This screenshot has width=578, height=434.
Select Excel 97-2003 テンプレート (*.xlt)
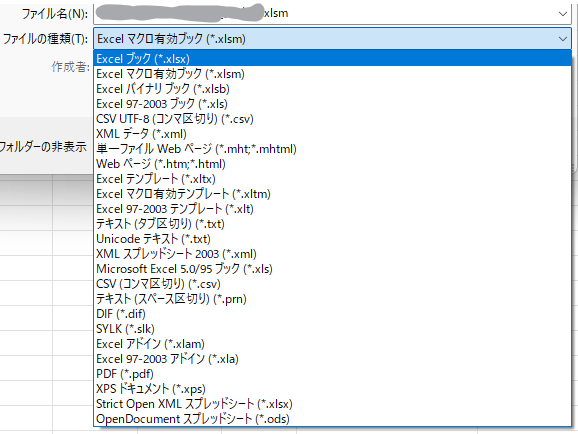point(332,209)
